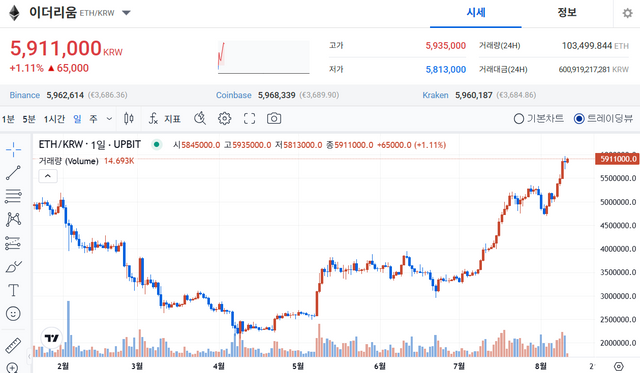Open the horizontal lines drawing tool
Screen dimensions: 640x373
point(13,196)
